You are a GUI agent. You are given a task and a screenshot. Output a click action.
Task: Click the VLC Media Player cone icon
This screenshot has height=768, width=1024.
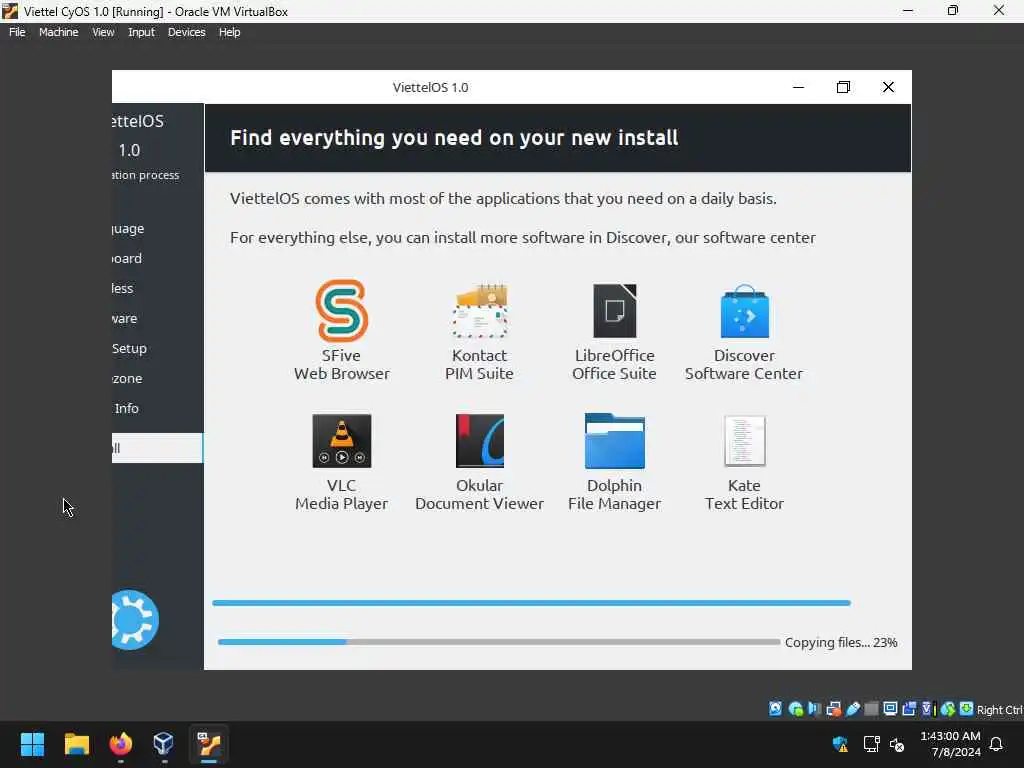[342, 441]
